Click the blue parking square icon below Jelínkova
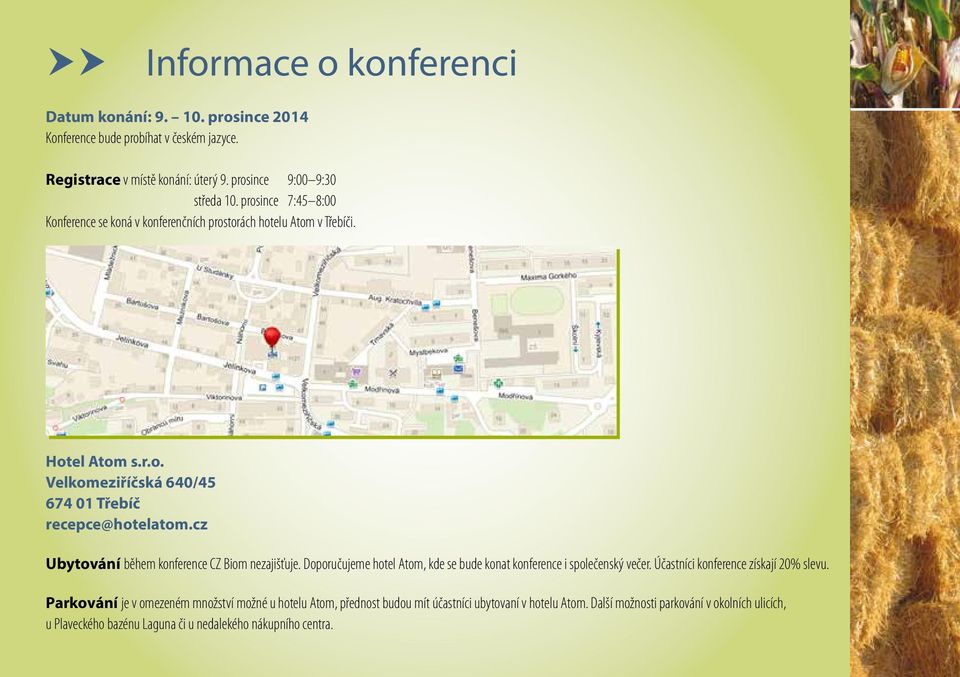The image size is (960, 677). (263, 387)
